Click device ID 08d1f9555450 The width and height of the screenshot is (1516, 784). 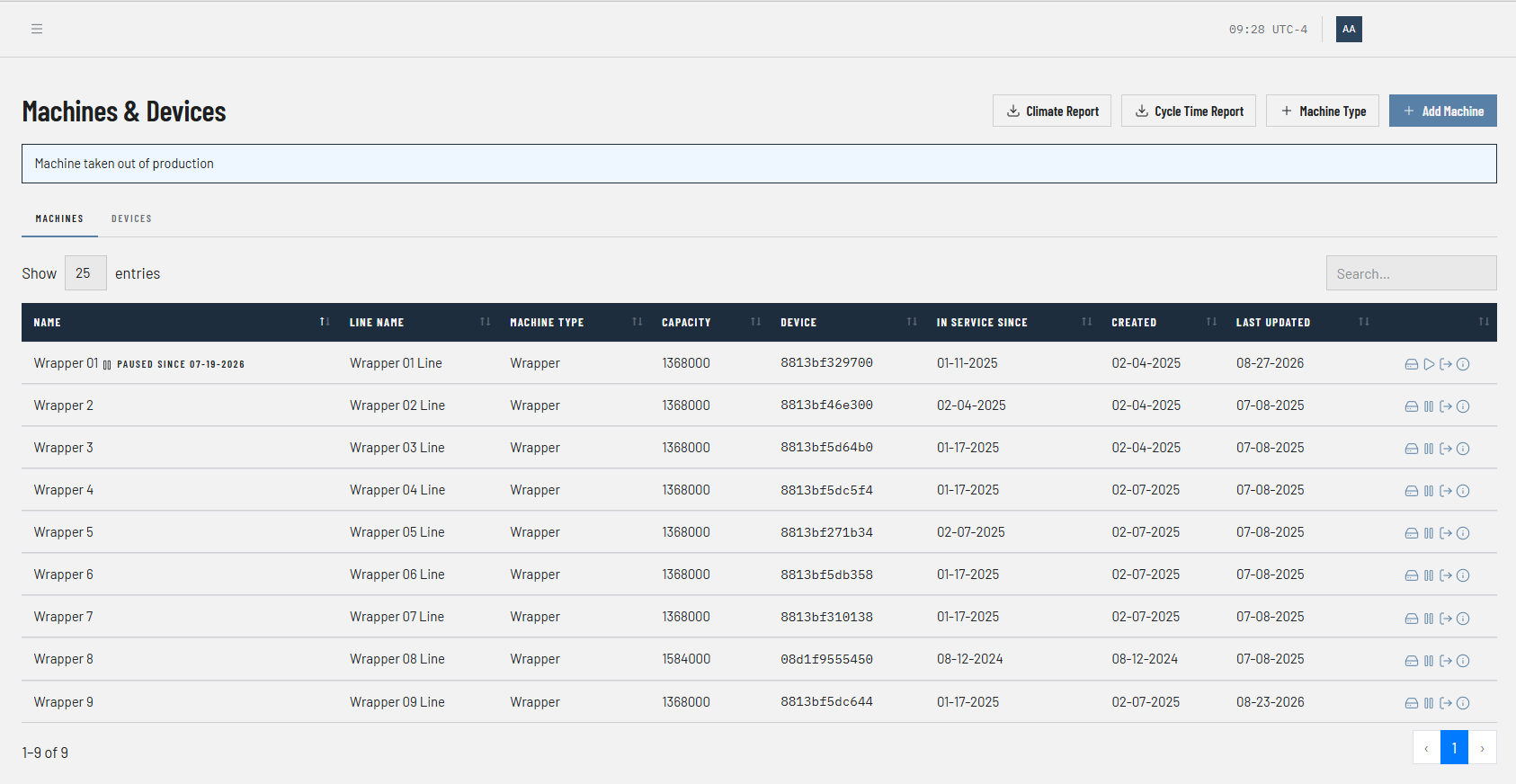(826, 659)
